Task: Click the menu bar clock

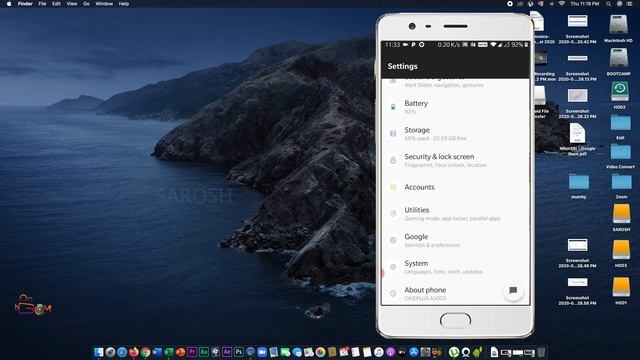Action: click(585, 4)
